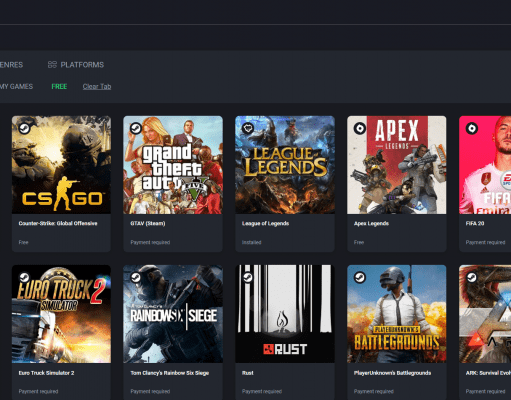
Task: Click the Steam badge on GTA V card
Action: pos(136,128)
